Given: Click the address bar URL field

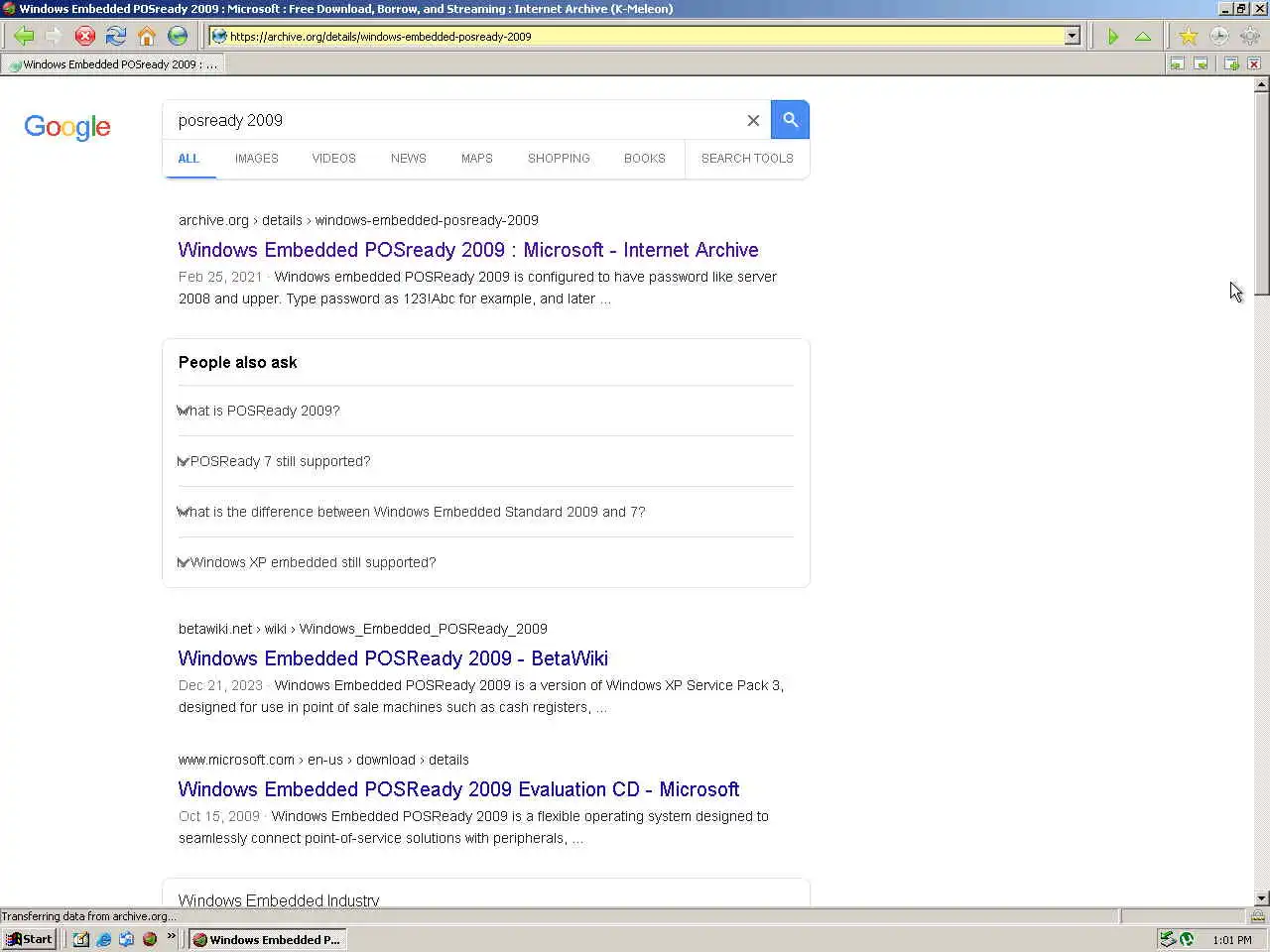Looking at the screenshot, I should click(x=645, y=37).
